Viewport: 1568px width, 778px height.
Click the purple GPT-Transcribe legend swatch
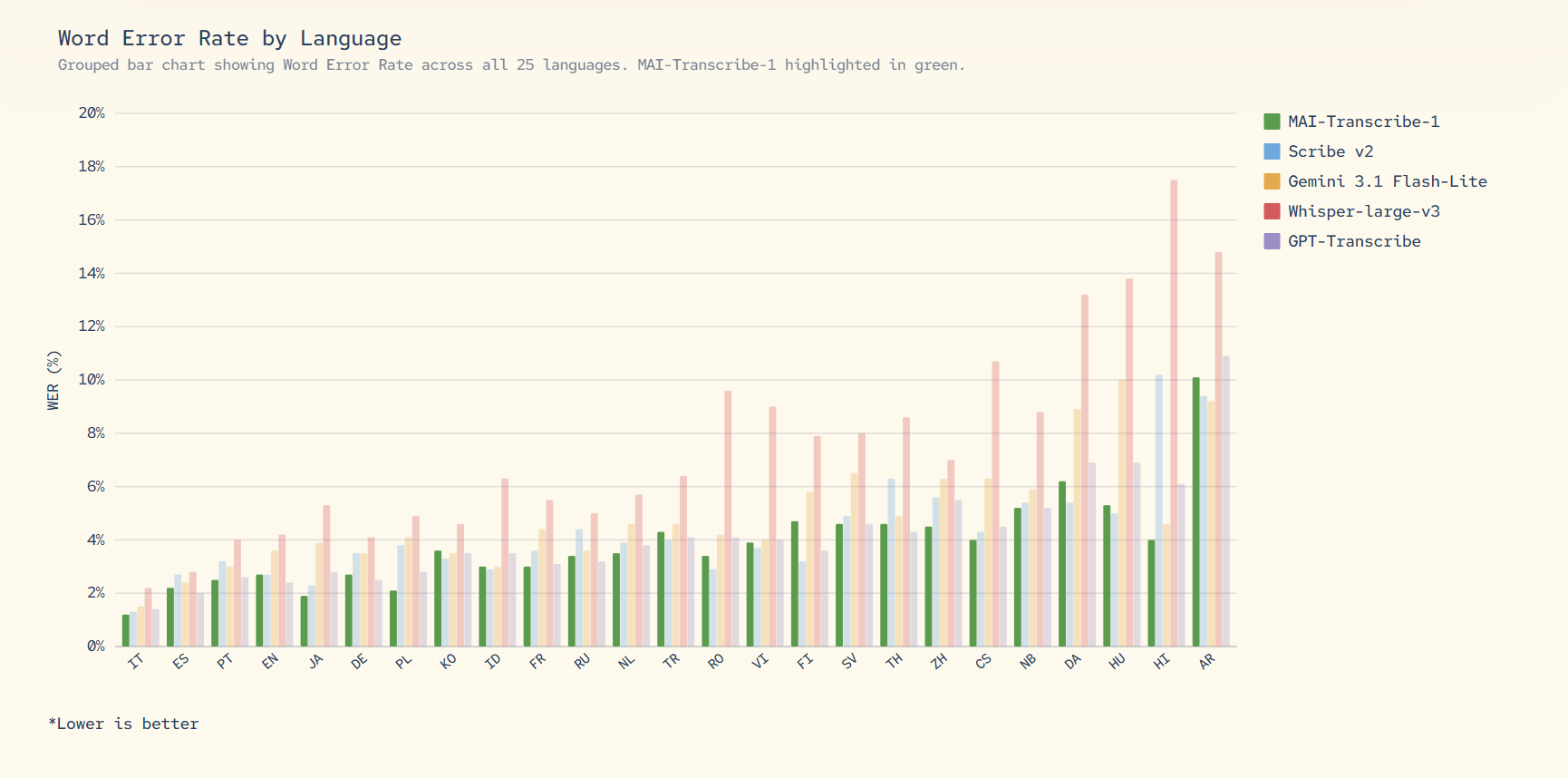[1272, 241]
